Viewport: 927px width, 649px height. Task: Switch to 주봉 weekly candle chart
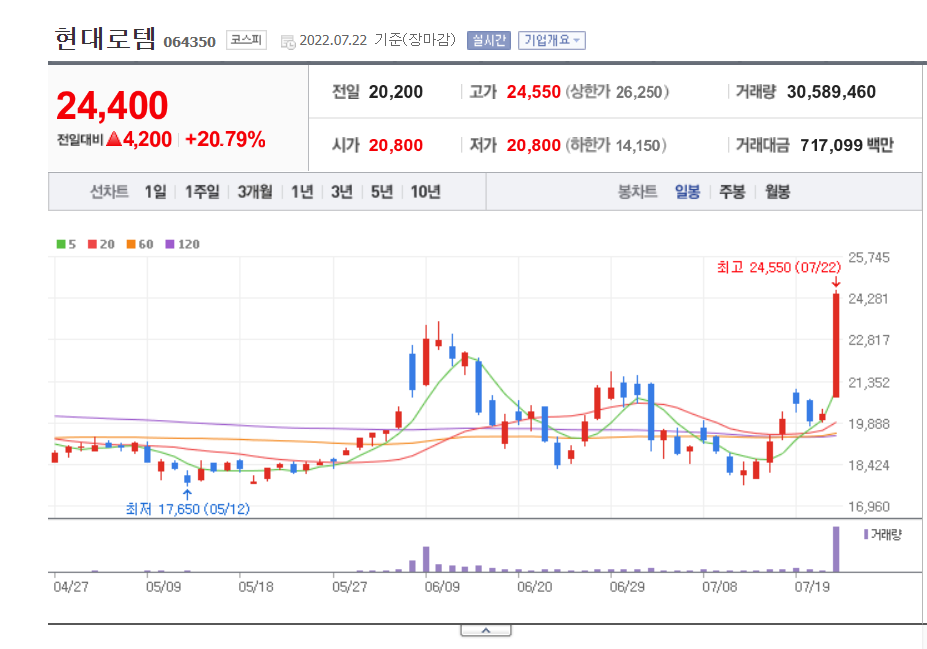[x=732, y=192]
